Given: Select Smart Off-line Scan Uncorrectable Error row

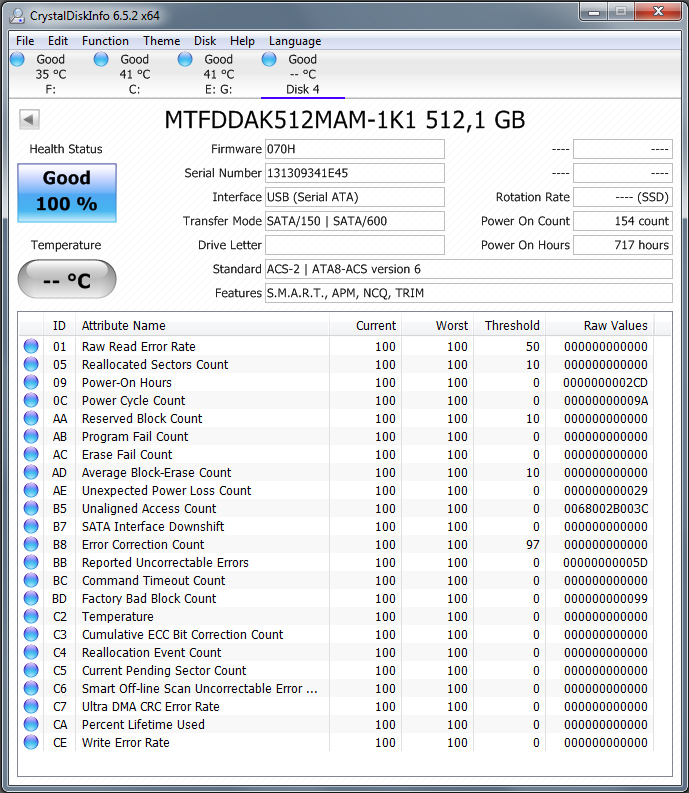Looking at the screenshot, I should point(336,688).
